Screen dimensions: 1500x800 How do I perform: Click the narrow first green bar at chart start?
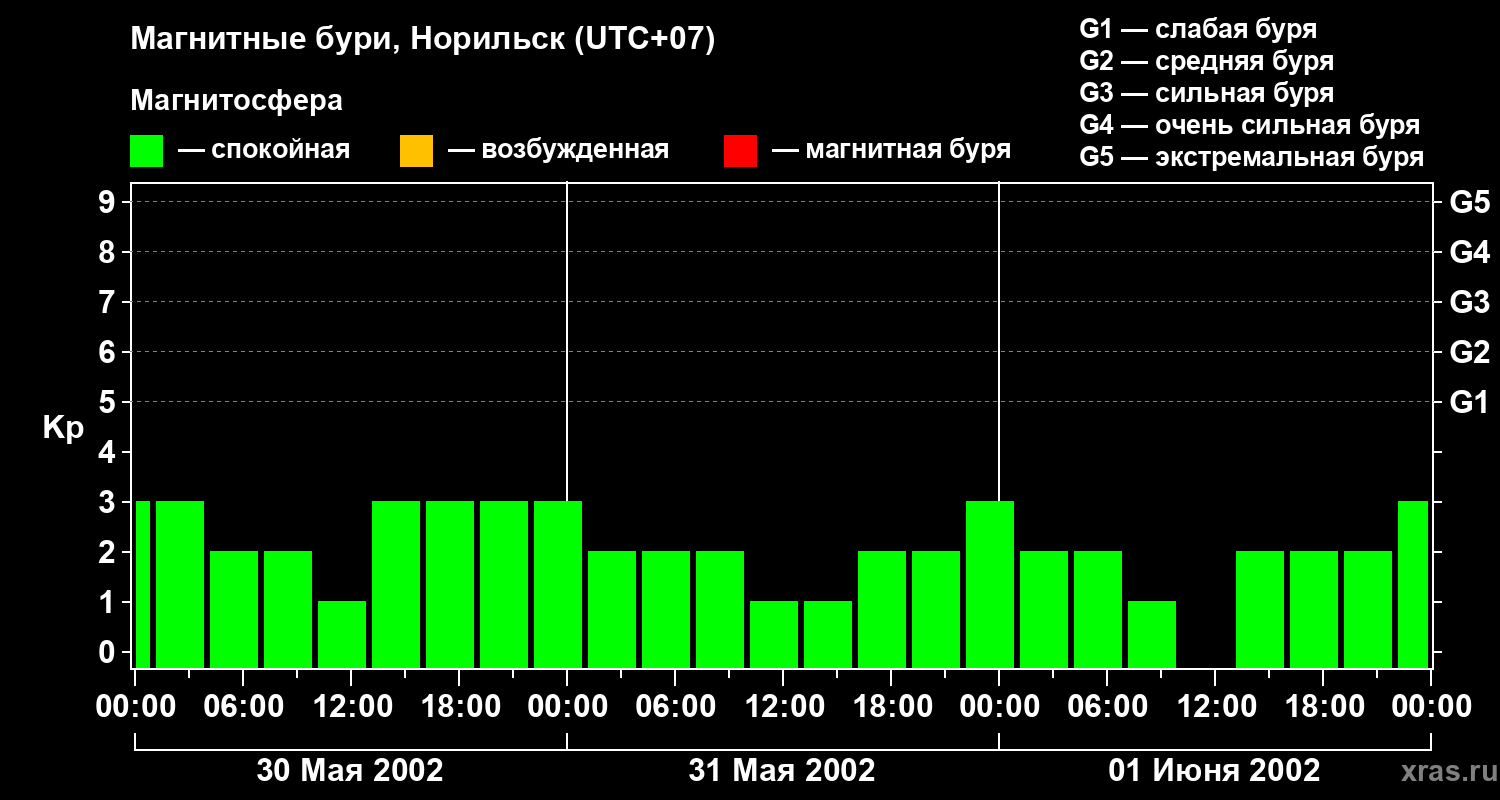click(x=142, y=584)
